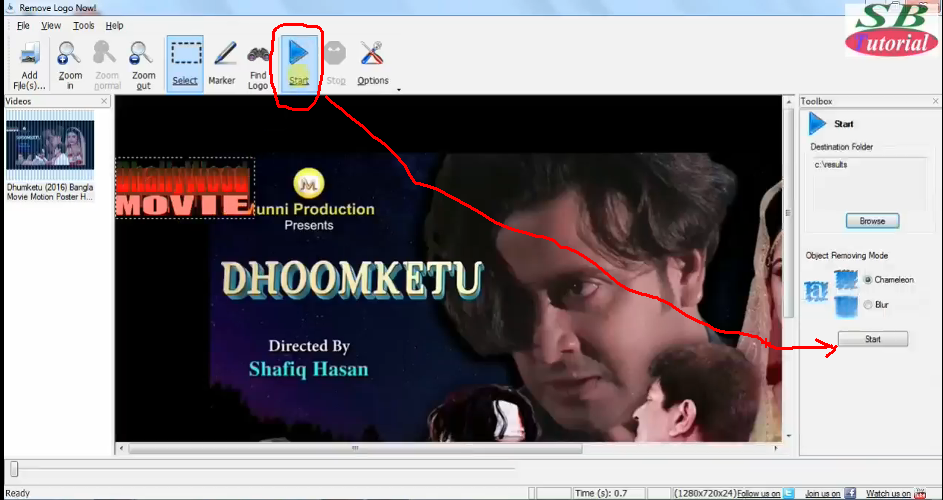This screenshot has width=943, height=500.
Task: Open the View menu
Action: [x=51, y=25]
